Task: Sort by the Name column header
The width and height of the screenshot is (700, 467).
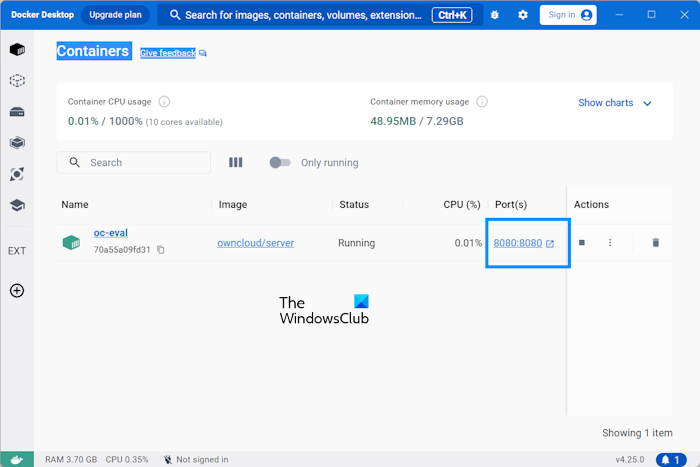Action: click(75, 204)
